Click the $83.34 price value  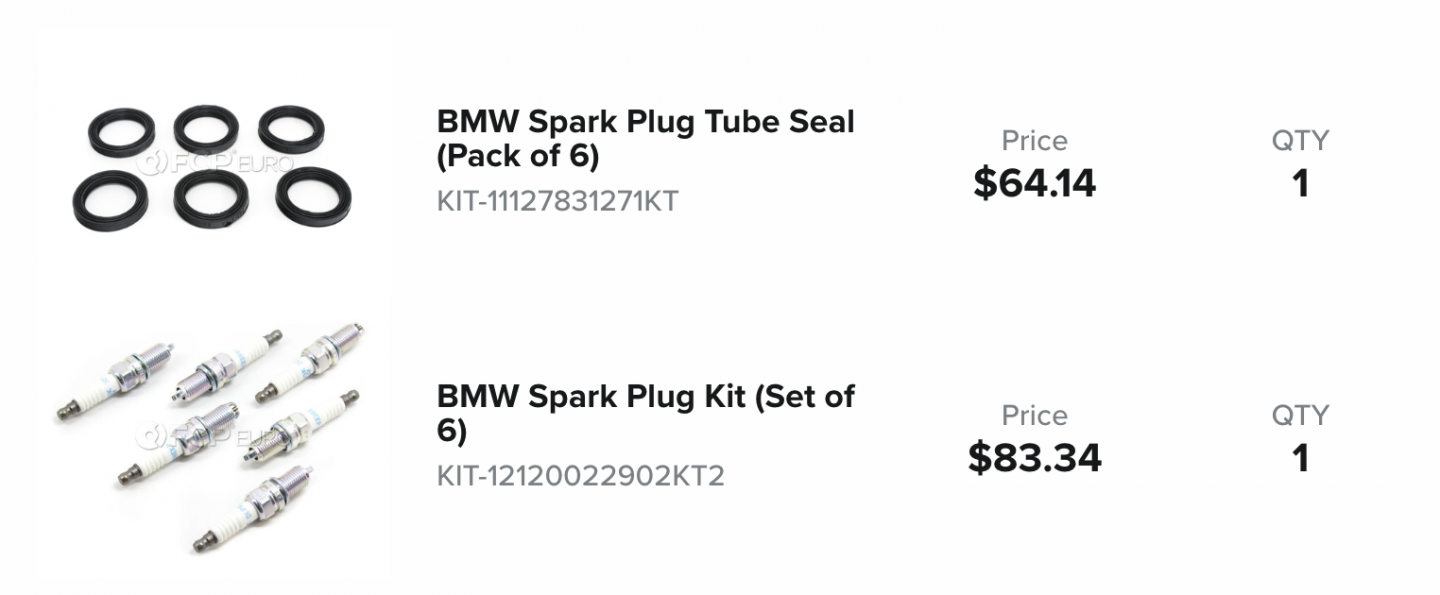[1034, 458]
